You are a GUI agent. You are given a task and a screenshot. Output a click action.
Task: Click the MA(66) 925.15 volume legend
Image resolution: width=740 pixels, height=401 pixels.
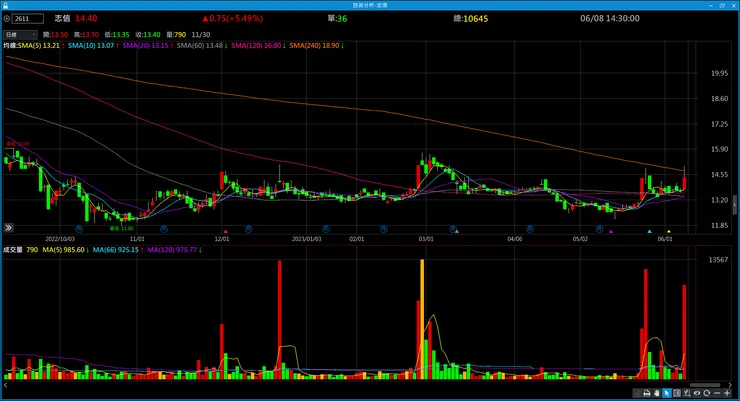[116, 250]
